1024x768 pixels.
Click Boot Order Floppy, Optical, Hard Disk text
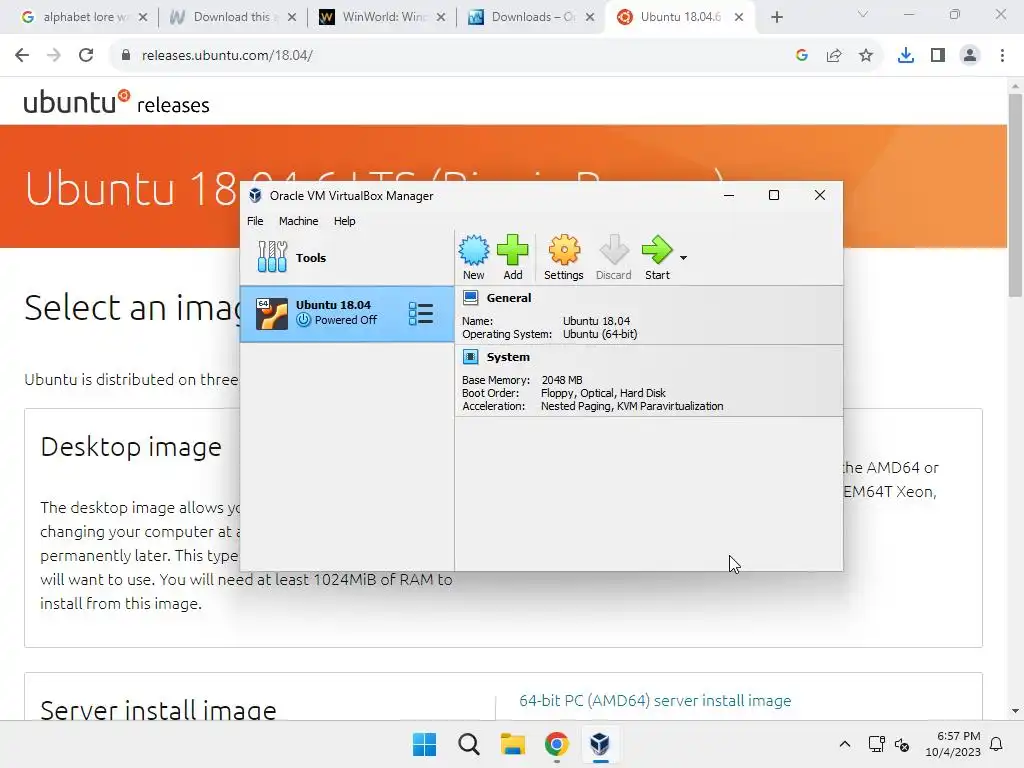603,392
